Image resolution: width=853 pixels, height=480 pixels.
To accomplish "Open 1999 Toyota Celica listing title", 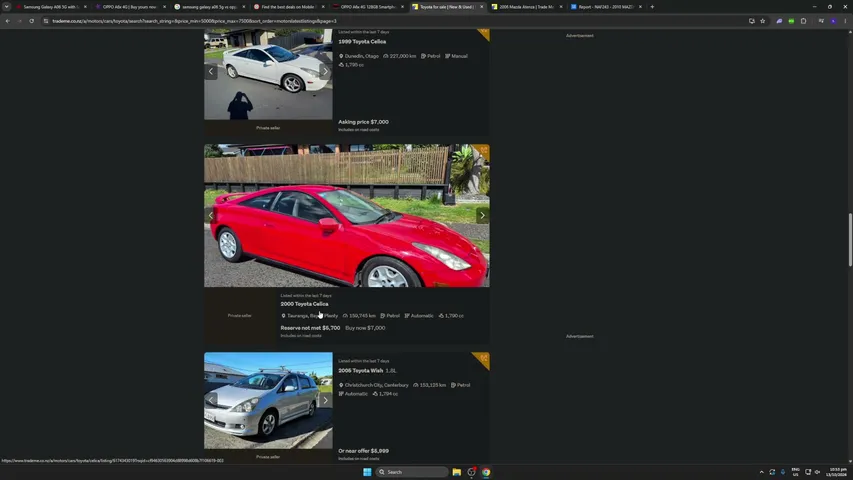I will 362,41.
